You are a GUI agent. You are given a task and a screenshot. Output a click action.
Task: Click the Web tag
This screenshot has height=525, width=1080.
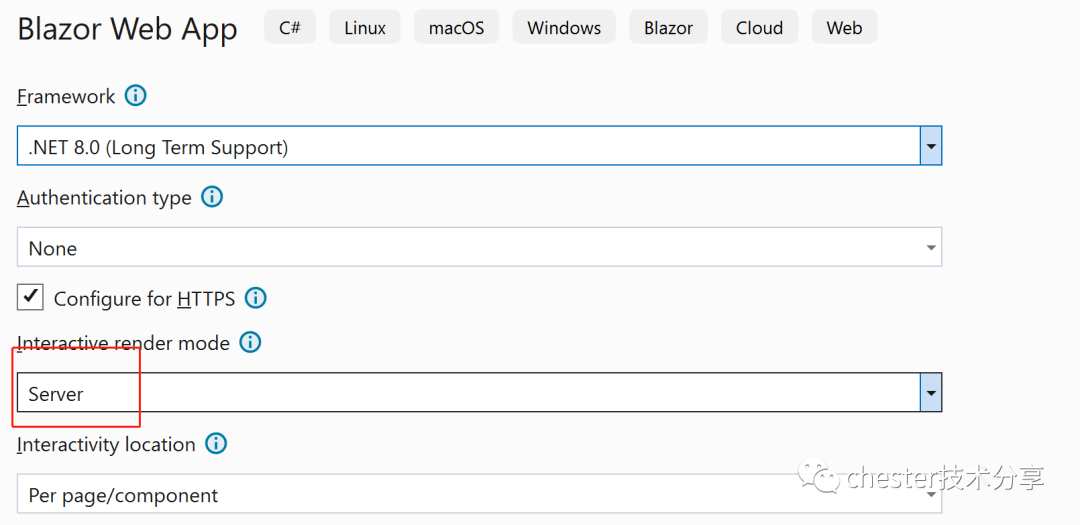coord(844,28)
